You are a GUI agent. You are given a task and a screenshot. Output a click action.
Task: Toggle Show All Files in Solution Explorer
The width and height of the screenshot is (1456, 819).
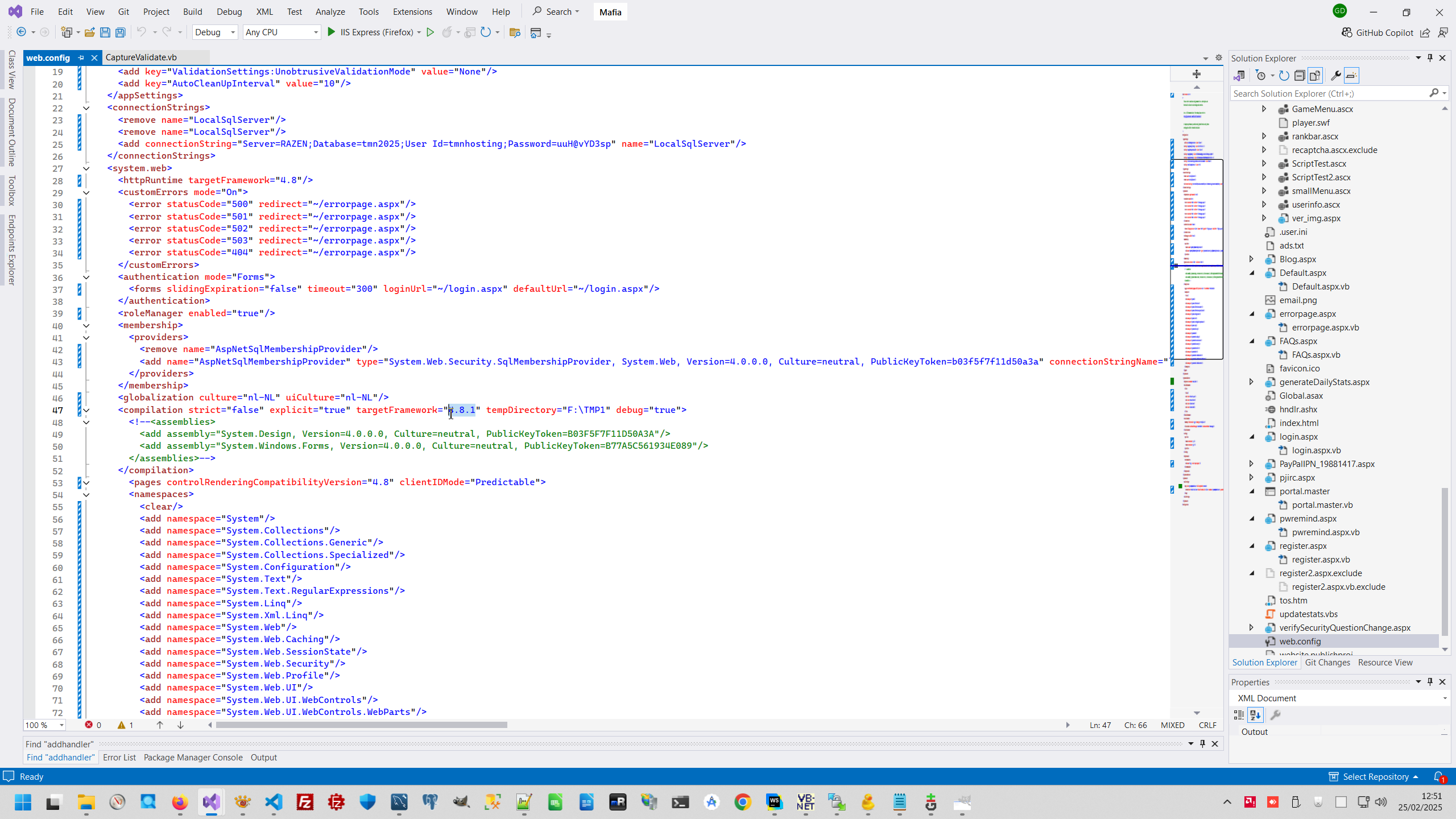(x=1315, y=76)
